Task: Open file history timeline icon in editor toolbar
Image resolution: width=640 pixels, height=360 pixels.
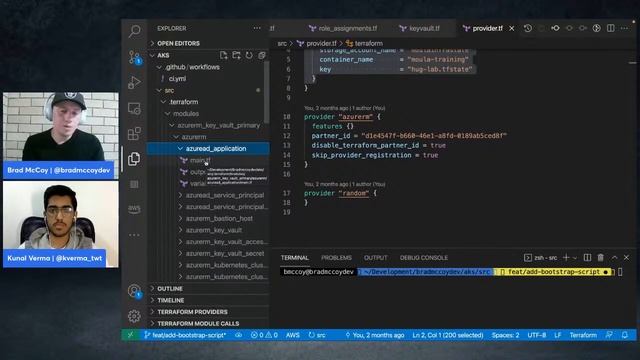Action: [528, 28]
